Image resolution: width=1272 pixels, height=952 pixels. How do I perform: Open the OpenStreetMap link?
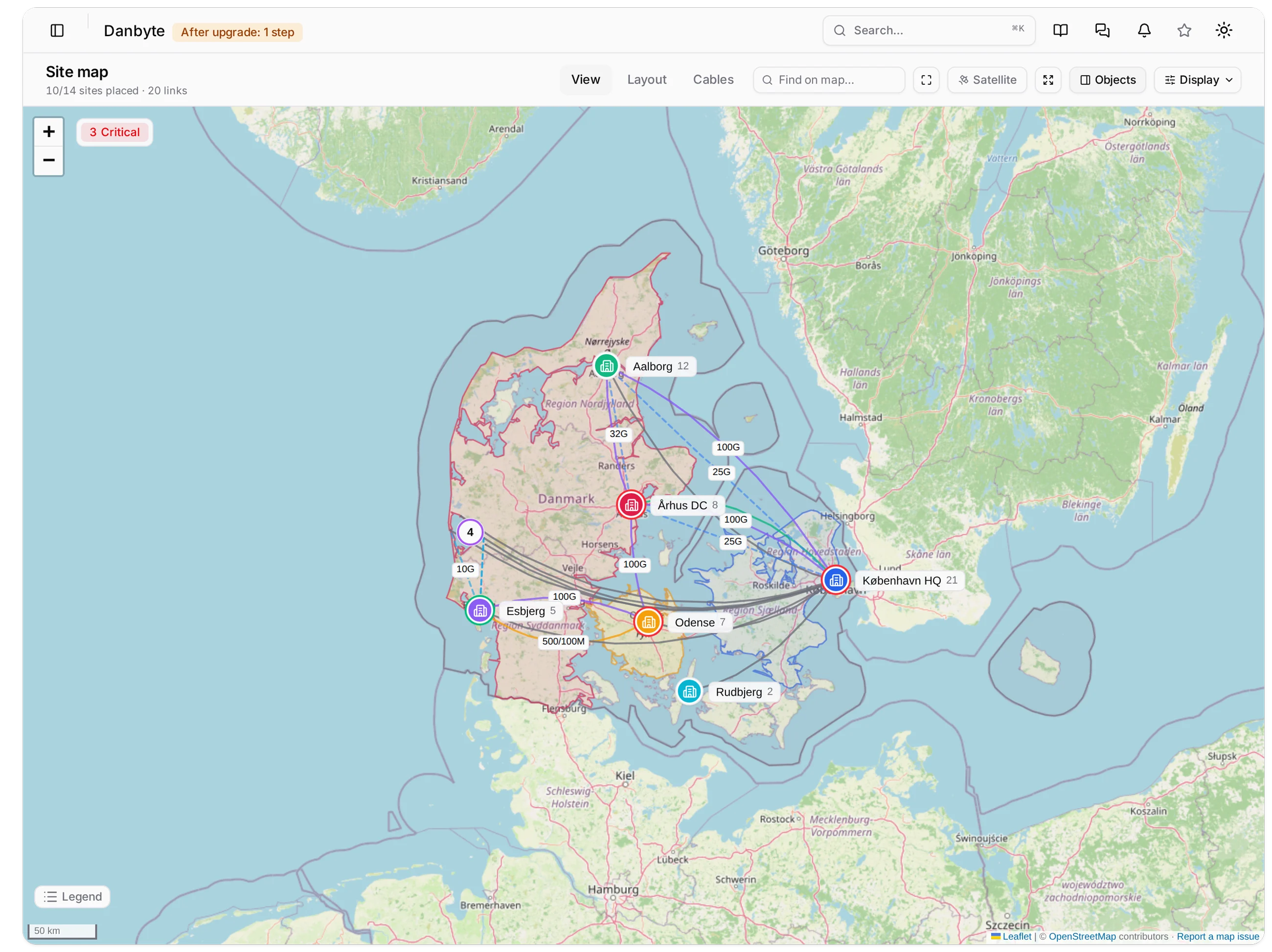coord(1082,936)
